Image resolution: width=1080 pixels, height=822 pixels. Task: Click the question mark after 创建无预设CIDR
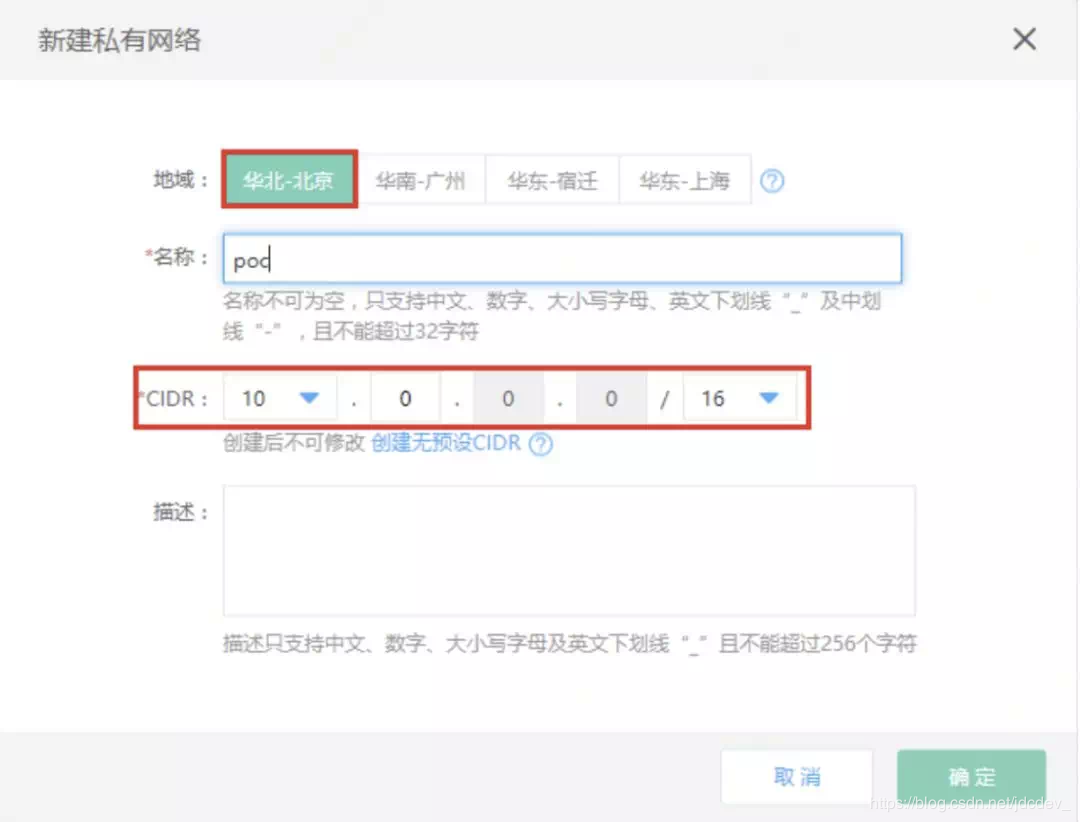(x=541, y=446)
